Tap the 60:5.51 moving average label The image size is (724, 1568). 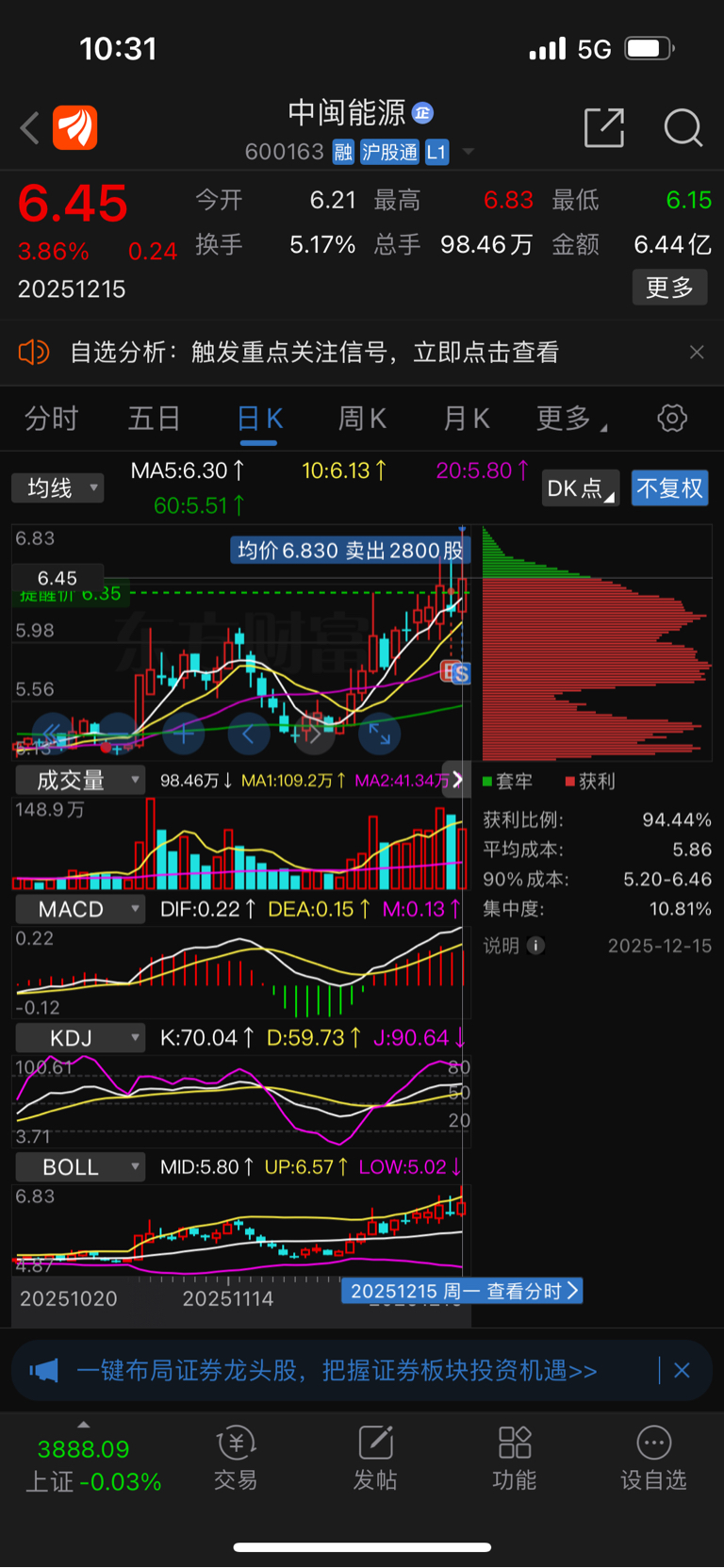(x=199, y=505)
